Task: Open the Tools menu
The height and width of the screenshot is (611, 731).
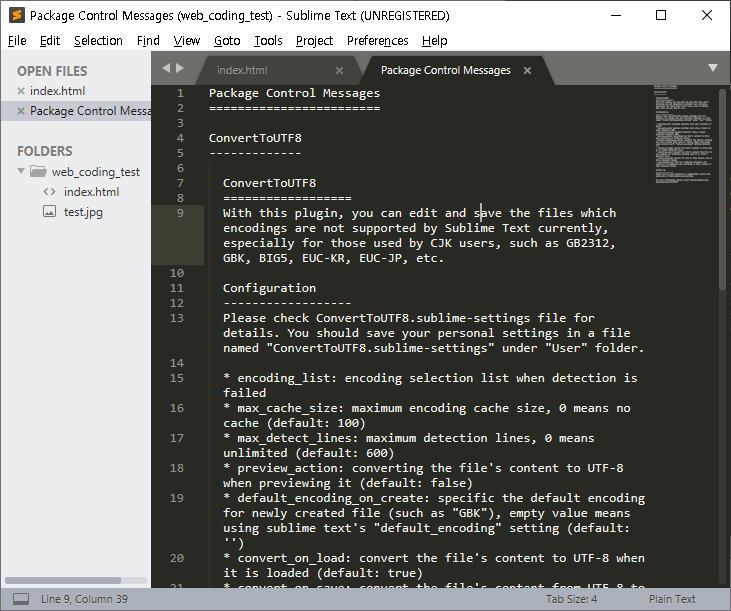Action: tap(268, 41)
